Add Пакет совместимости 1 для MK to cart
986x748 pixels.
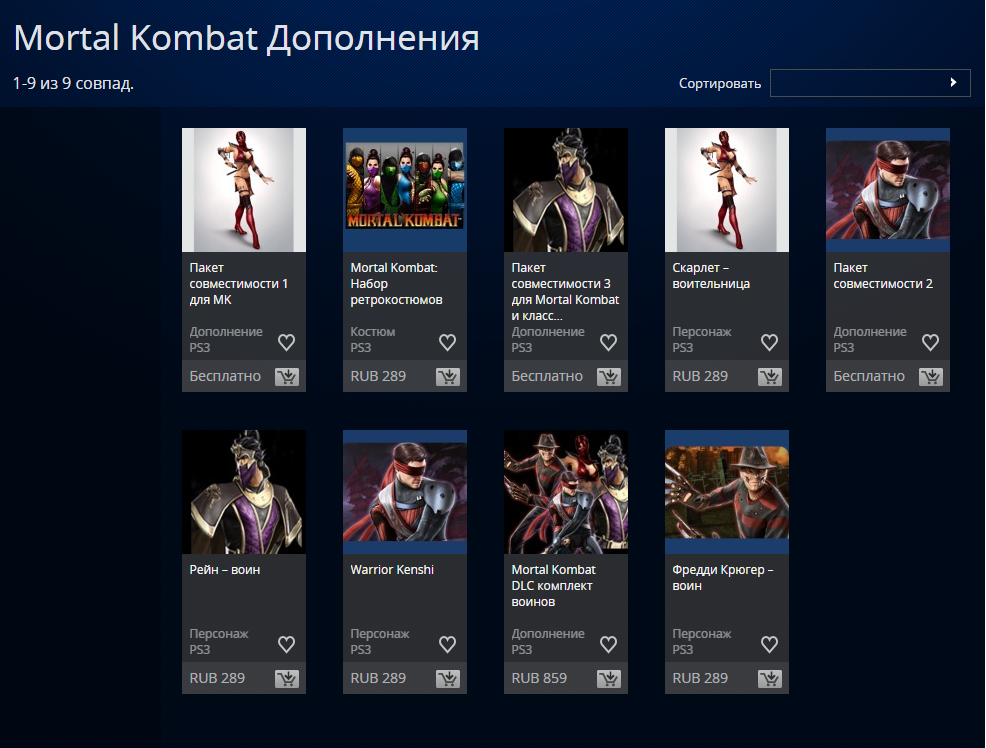(287, 377)
